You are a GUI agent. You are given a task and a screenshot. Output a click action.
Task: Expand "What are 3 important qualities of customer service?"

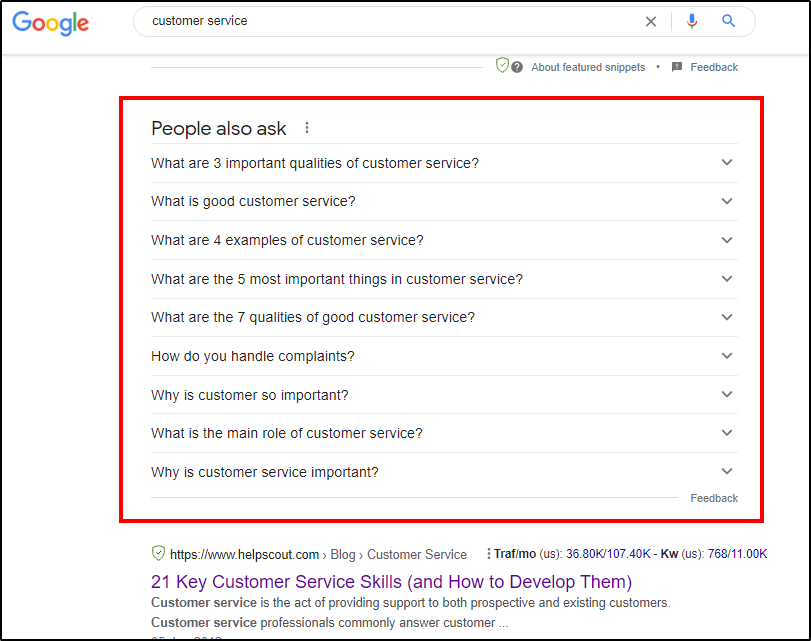coord(727,163)
